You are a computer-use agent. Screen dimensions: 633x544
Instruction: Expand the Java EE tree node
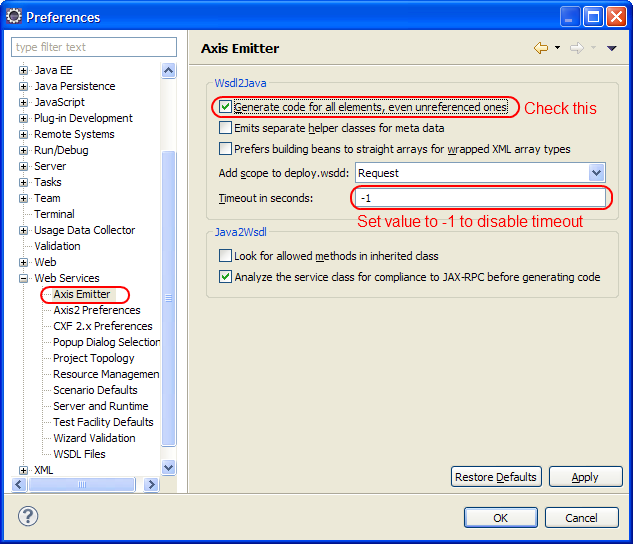click(x=23, y=70)
